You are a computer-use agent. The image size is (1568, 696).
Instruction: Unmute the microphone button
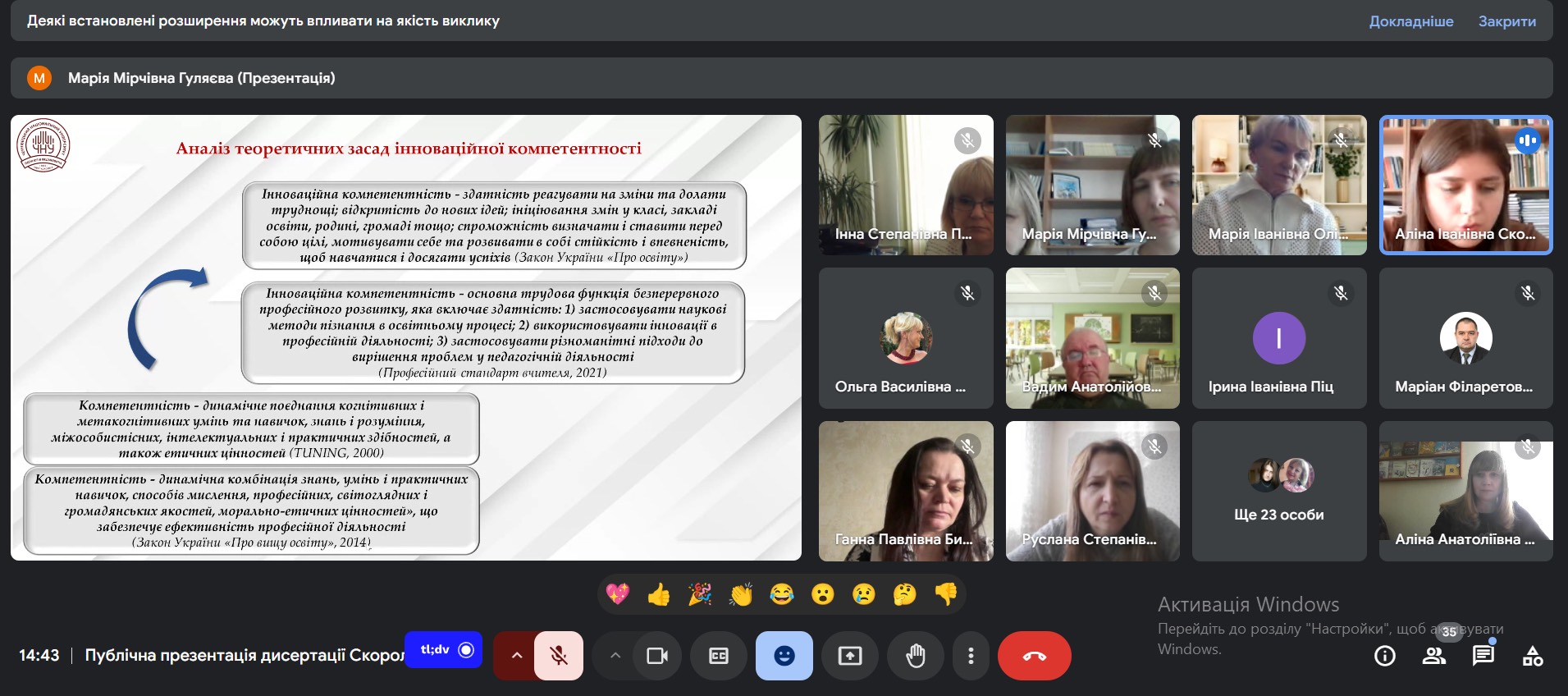pos(559,656)
